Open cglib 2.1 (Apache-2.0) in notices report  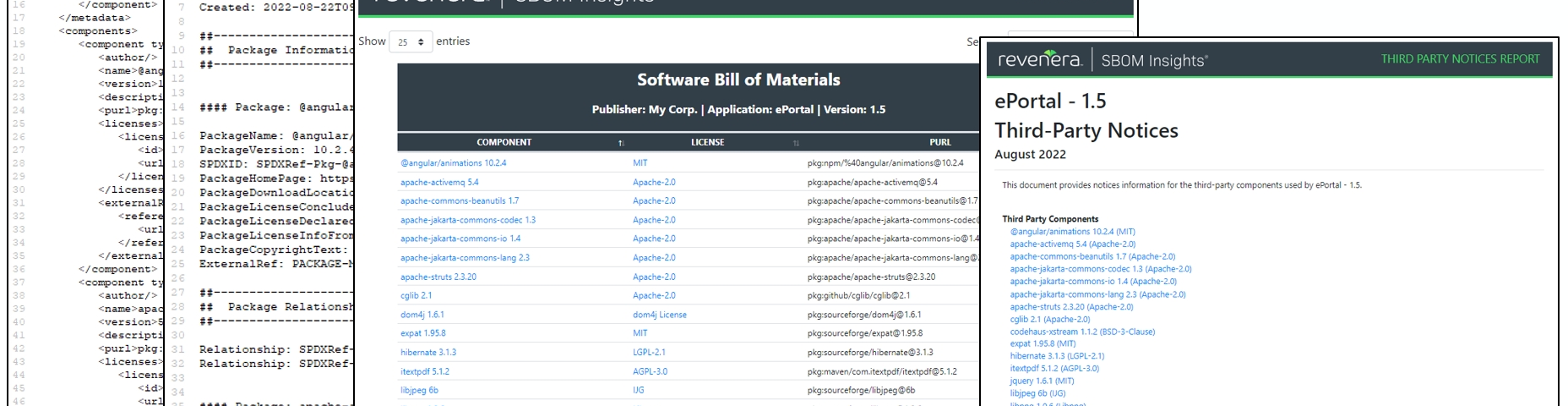tap(1050, 320)
